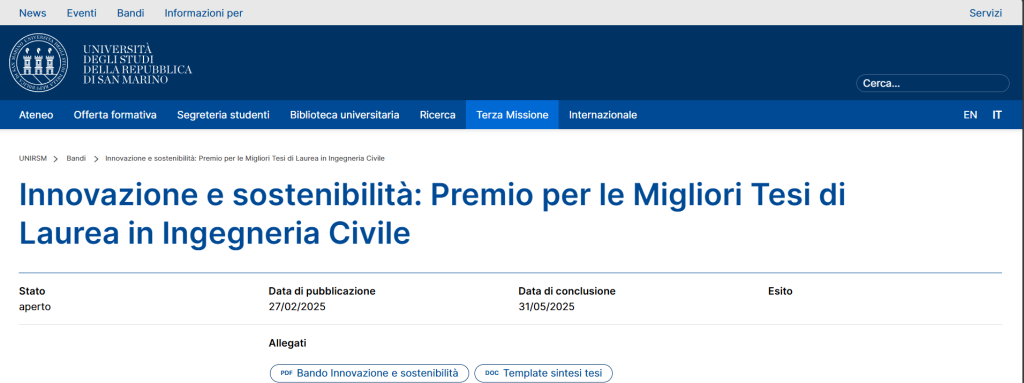This screenshot has height=383, width=1024.
Task: Expand the Informazioni per menu
Action: (x=204, y=13)
